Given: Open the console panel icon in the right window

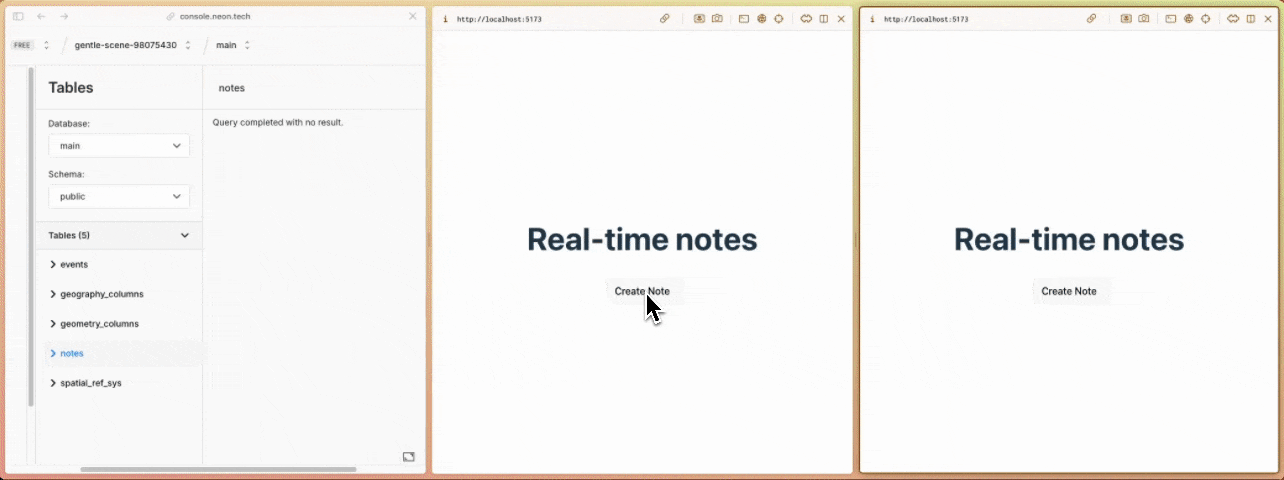Looking at the screenshot, I should [x=1171, y=19].
